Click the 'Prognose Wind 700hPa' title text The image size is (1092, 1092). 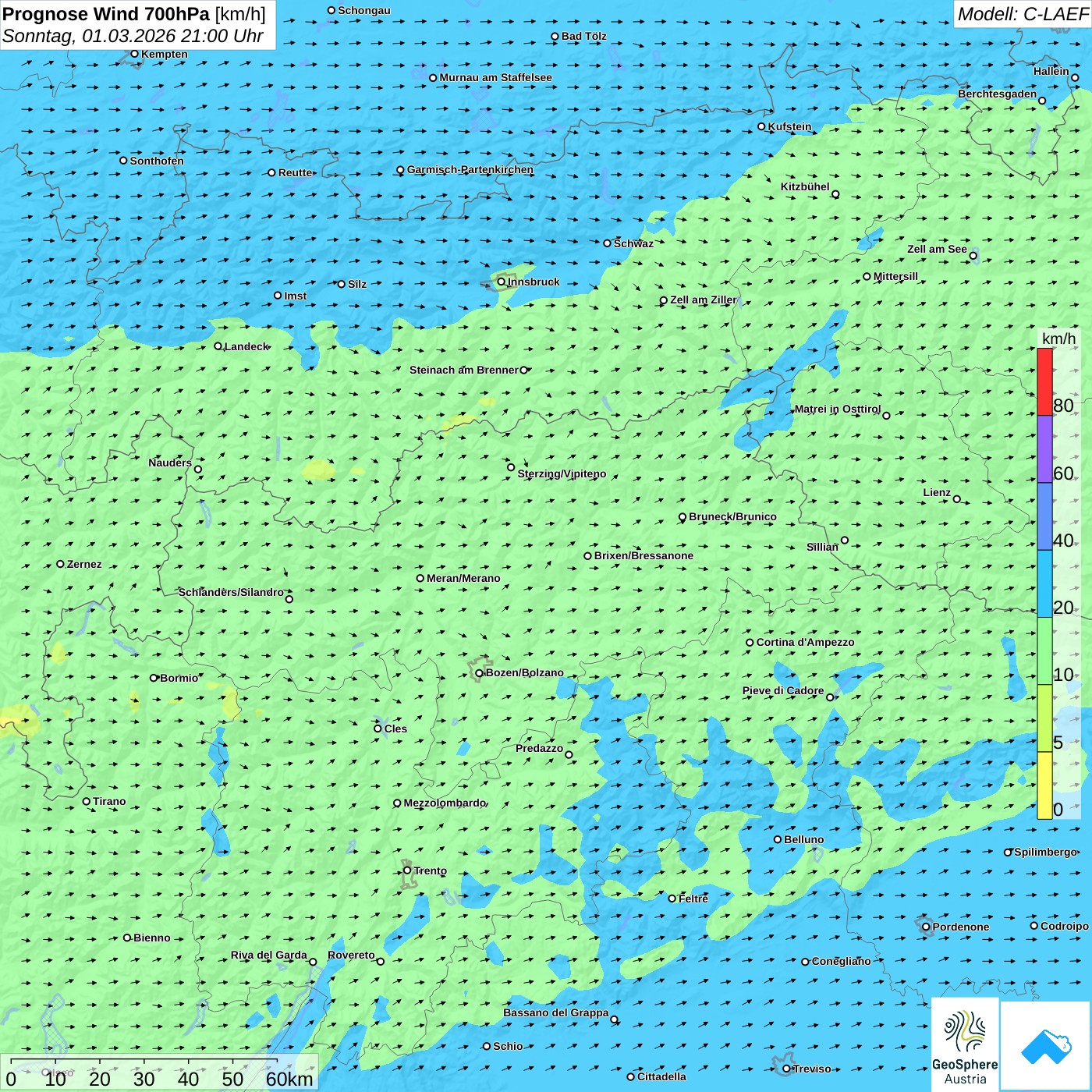pos(106,14)
